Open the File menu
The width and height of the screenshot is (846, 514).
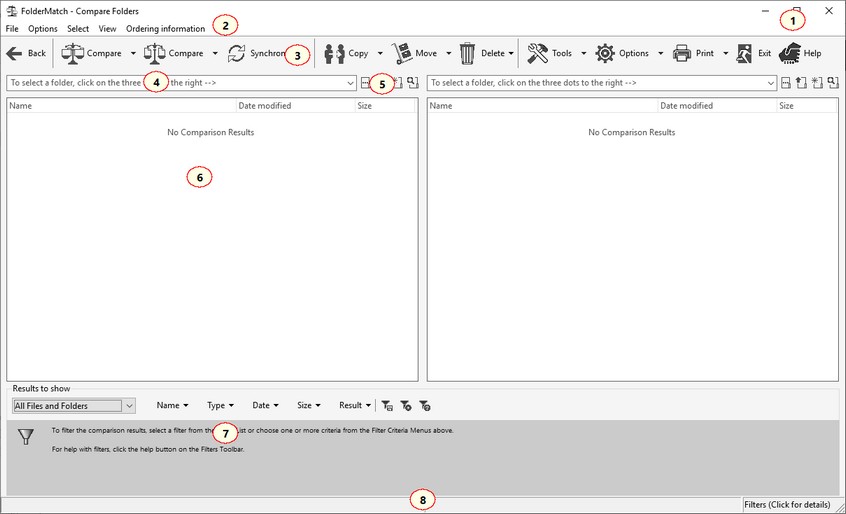(x=12, y=29)
